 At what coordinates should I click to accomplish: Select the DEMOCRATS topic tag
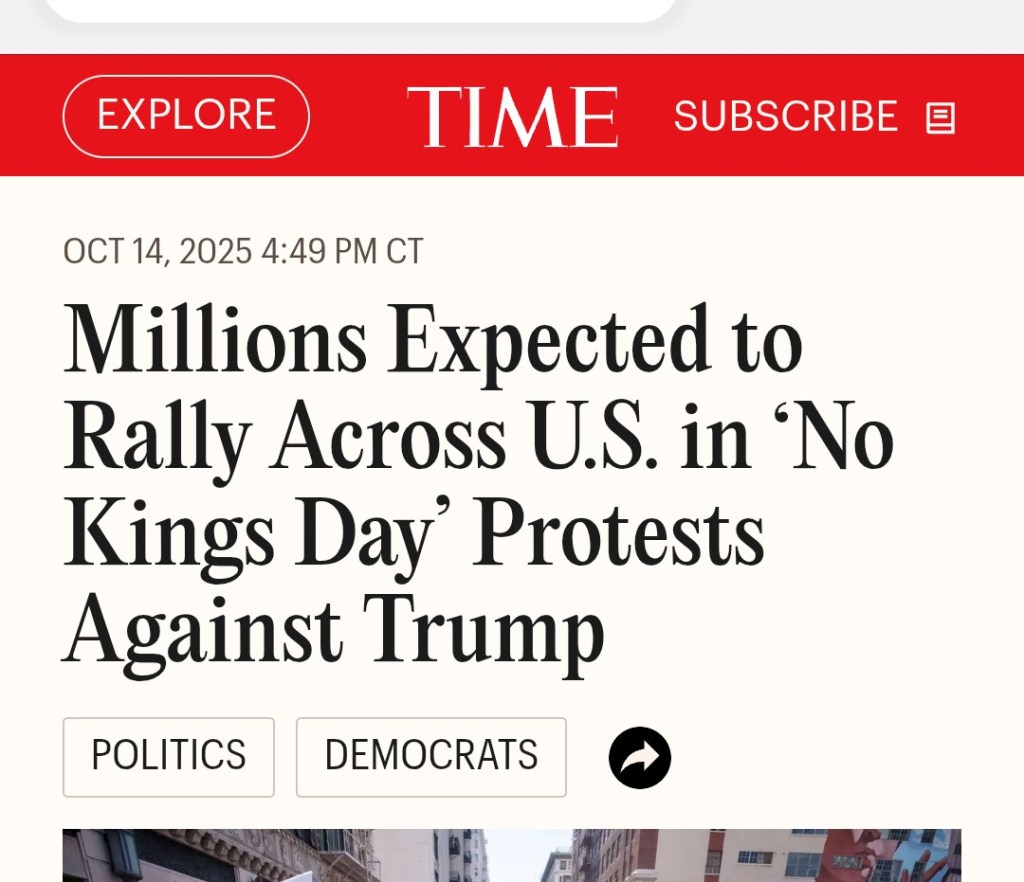pos(431,756)
